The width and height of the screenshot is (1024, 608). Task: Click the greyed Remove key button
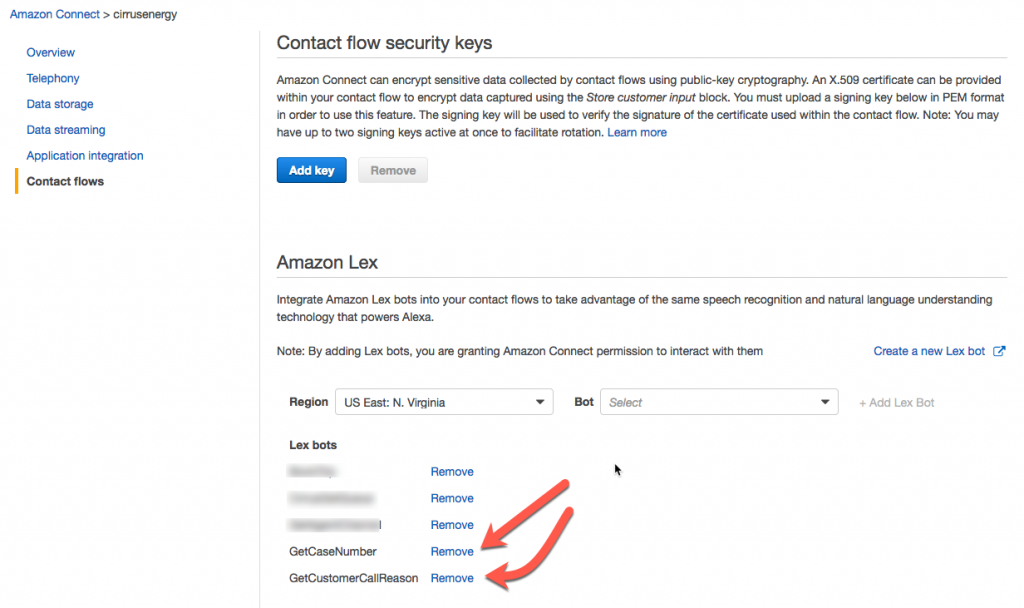(393, 170)
